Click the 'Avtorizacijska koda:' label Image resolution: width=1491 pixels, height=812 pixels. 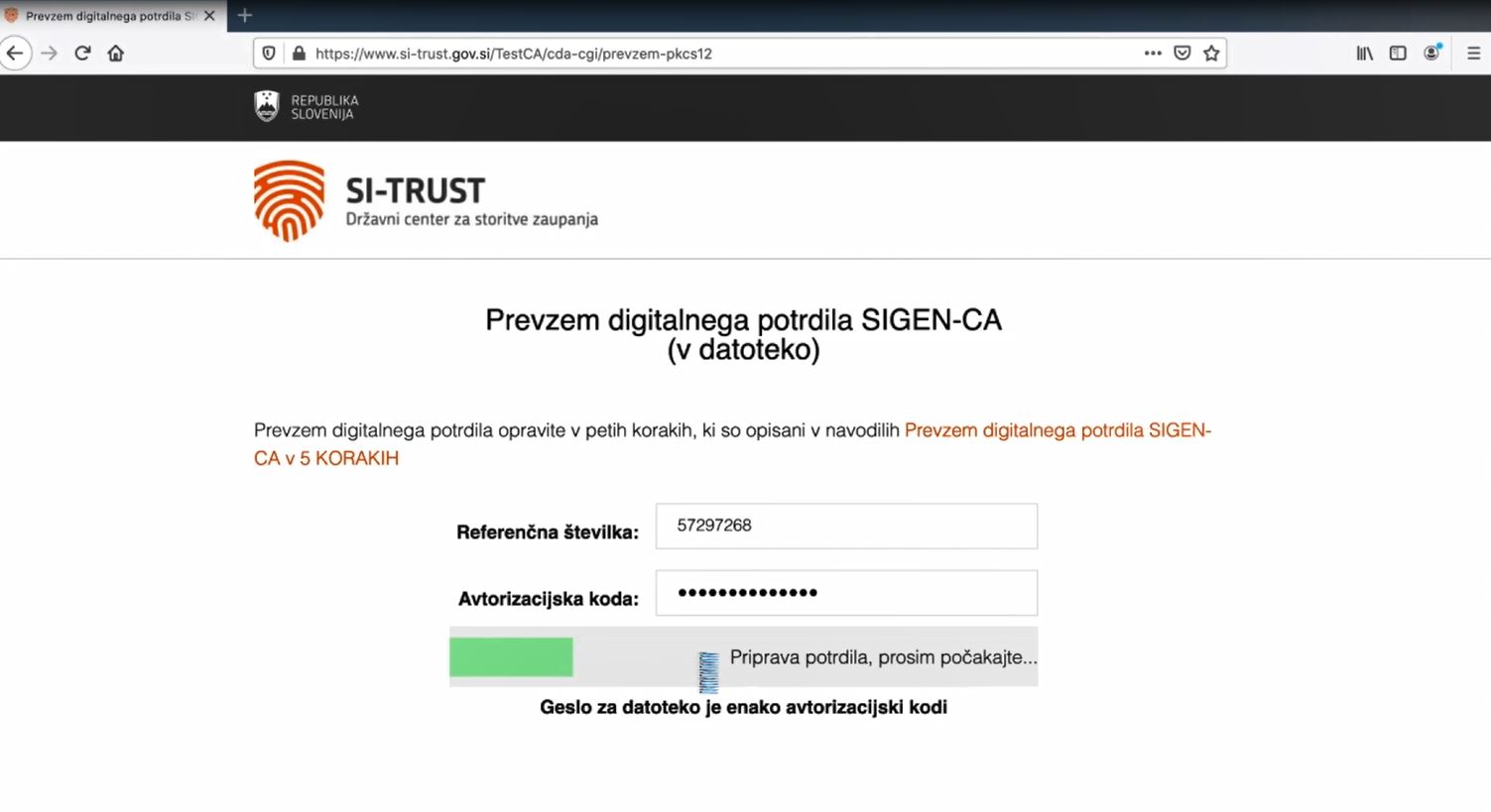pos(548,599)
